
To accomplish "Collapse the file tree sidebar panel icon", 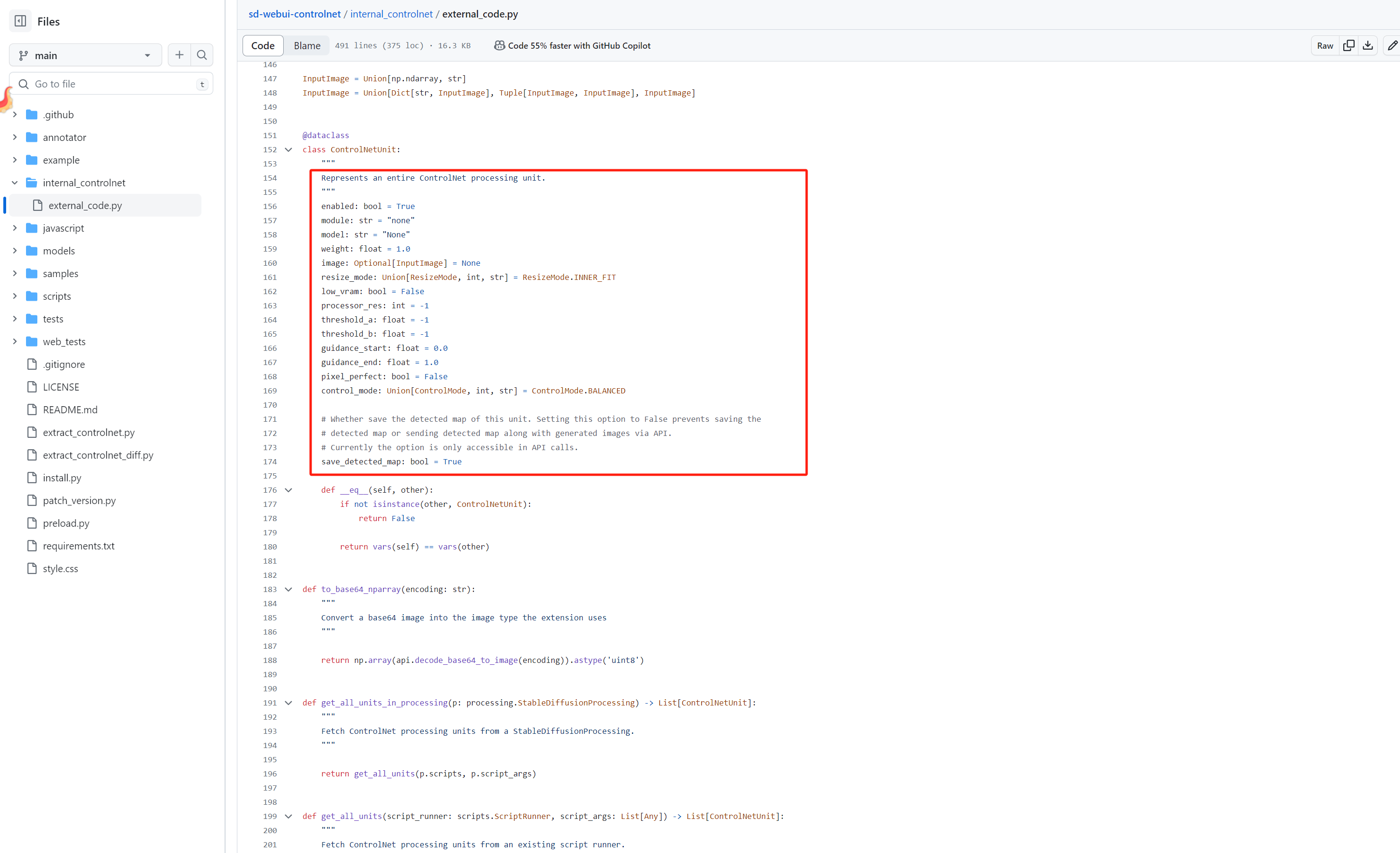I will click(x=20, y=21).
